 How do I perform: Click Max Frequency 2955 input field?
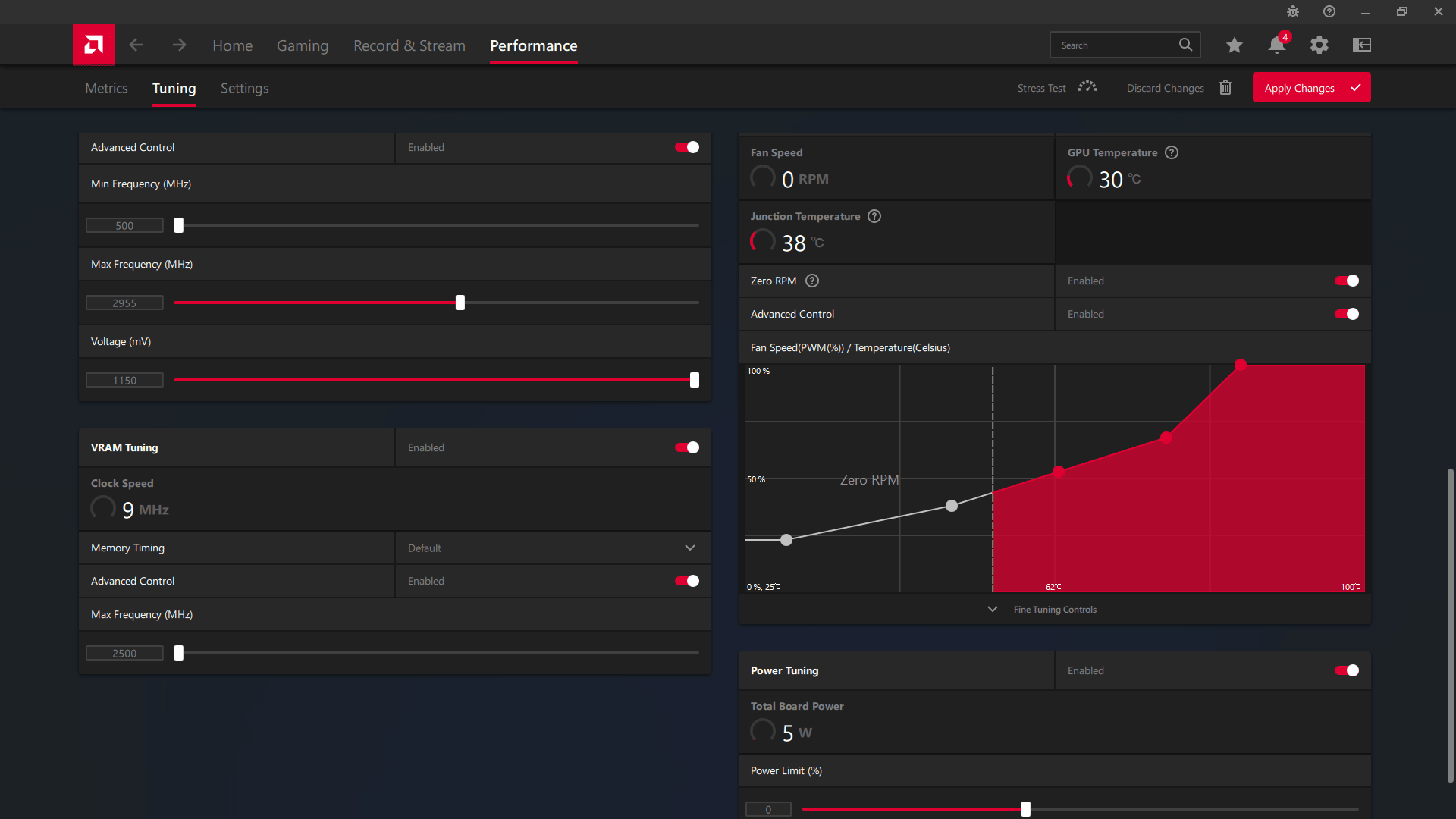pos(124,303)
